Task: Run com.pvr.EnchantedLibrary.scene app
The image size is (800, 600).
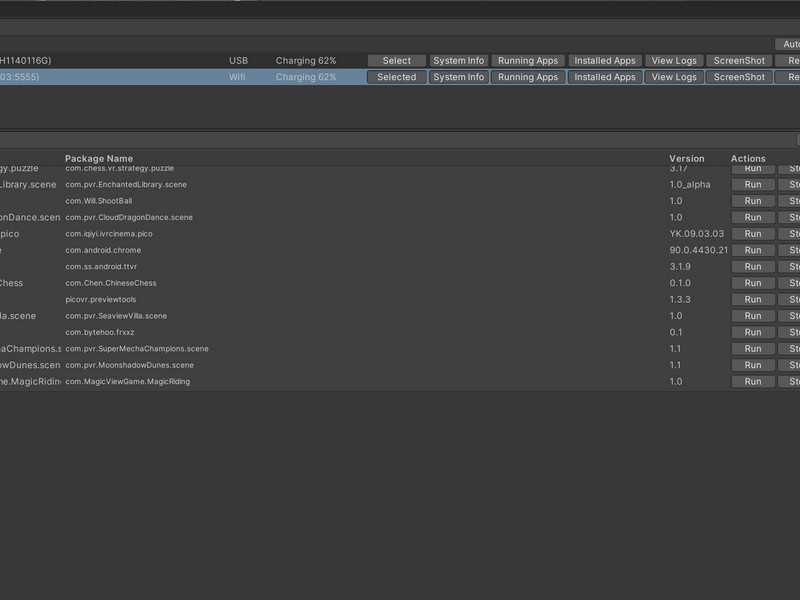Action: pos(753,185)
